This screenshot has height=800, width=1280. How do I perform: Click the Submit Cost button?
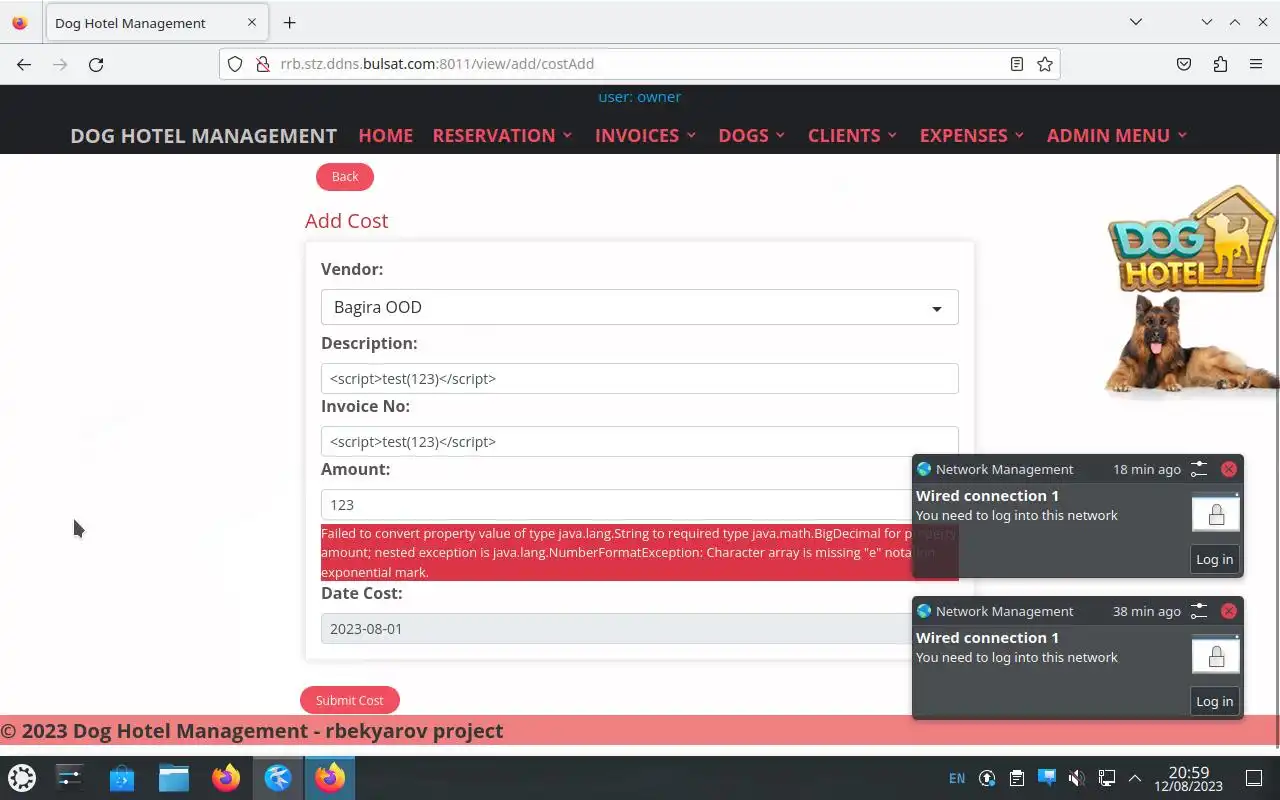[349, 700]
